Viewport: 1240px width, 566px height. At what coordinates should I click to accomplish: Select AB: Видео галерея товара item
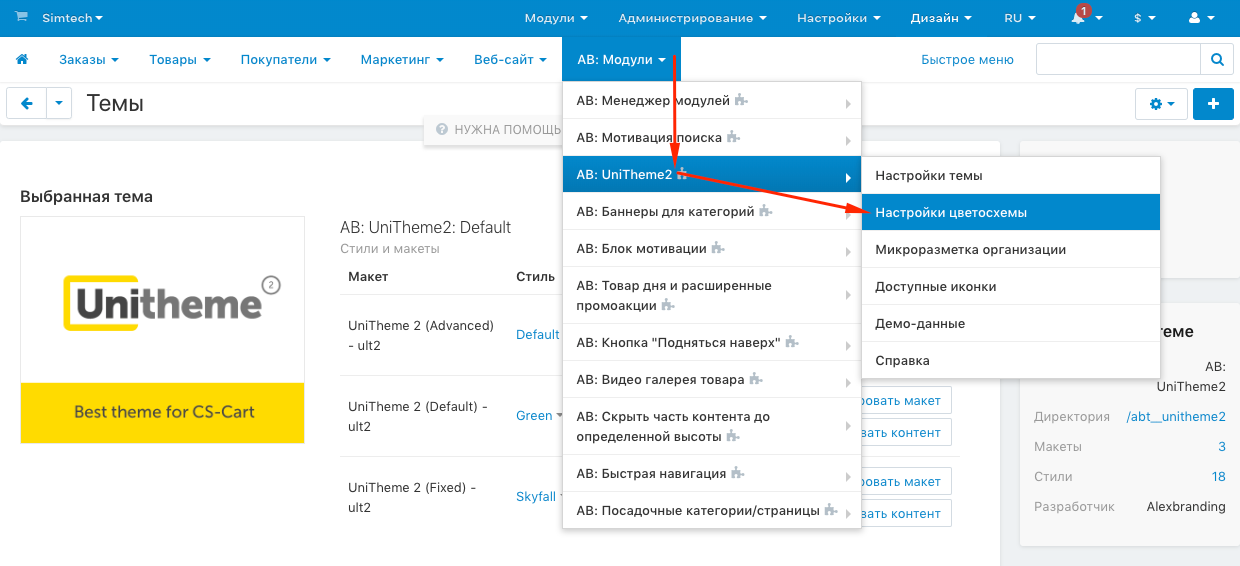click(x=712, y=380)
